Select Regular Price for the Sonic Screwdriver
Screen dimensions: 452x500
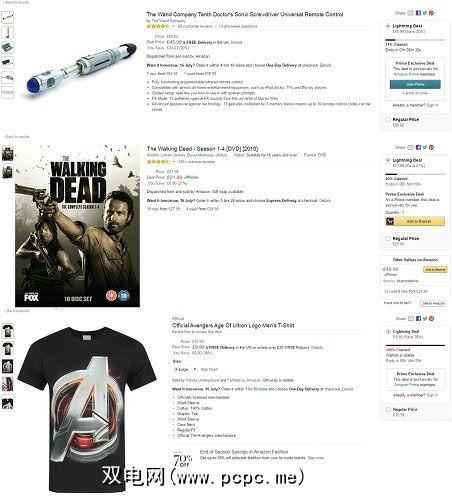pos(388,119)
